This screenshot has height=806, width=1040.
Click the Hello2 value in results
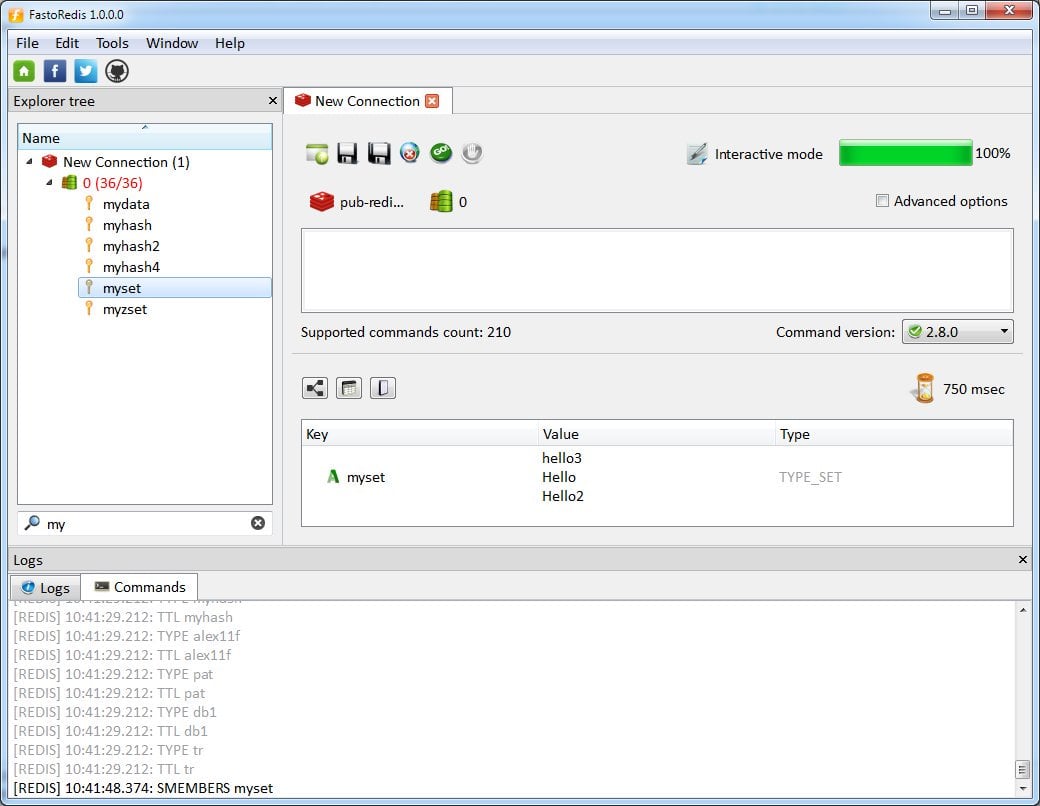(562, 496)
